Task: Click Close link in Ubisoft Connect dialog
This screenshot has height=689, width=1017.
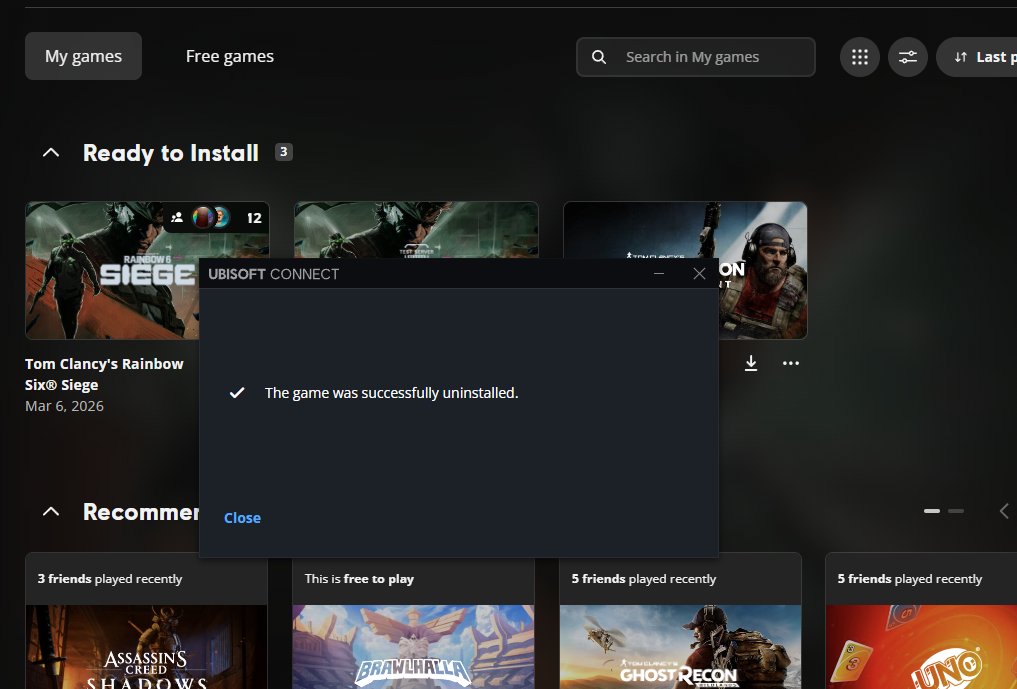Action: 242,518
